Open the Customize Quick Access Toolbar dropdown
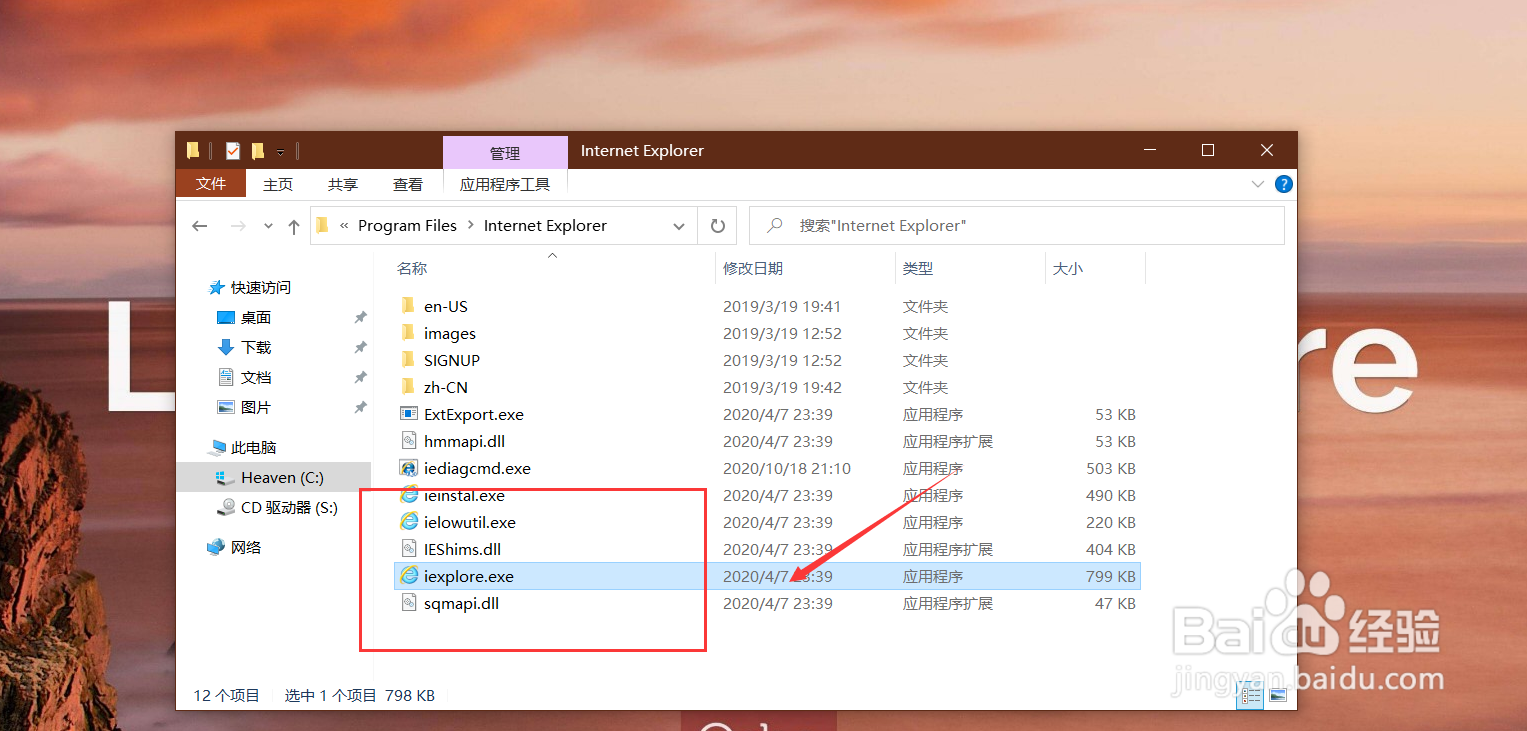Viewport: 1527px width, 731px height. pyautogui.click(x=281, y=152)
